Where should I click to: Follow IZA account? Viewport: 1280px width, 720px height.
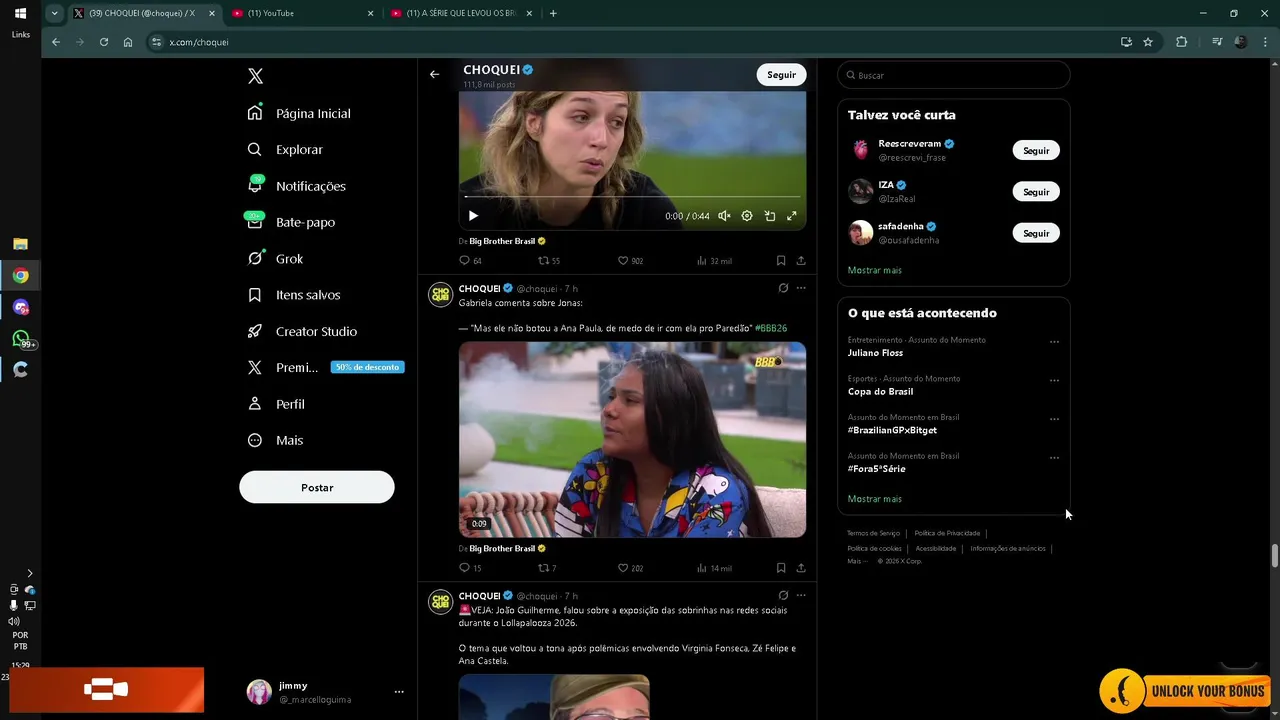[1036, 192]
